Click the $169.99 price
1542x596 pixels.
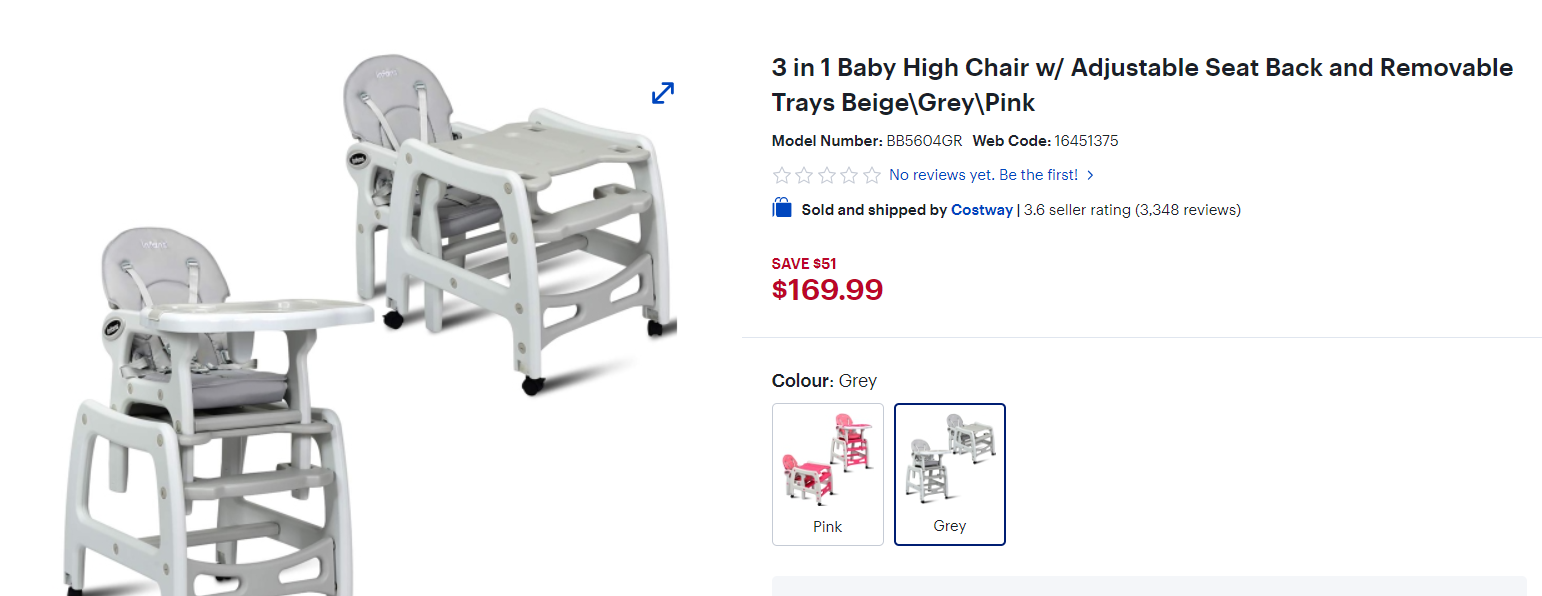pyautogui.click(x=828, y=290)
